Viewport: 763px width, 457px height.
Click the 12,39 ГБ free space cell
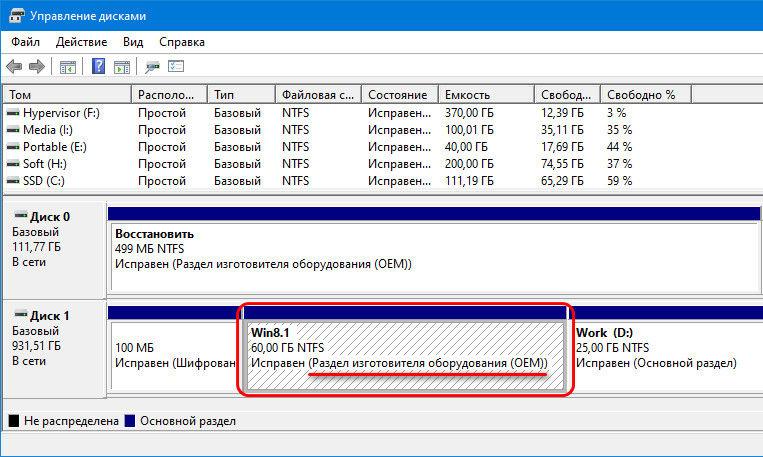click(x=562, y=113)
